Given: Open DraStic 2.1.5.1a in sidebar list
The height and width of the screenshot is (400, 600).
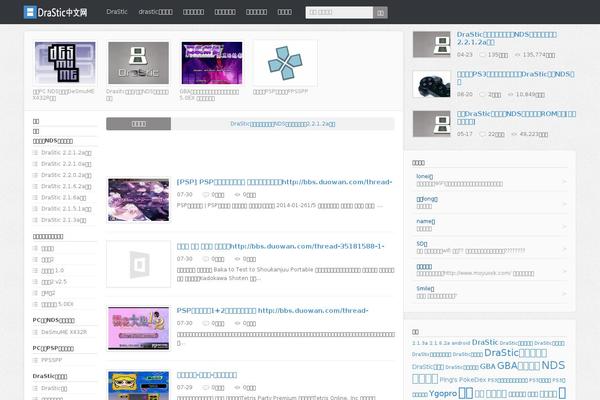Looking at the screenshot, I should coord(66,209).
